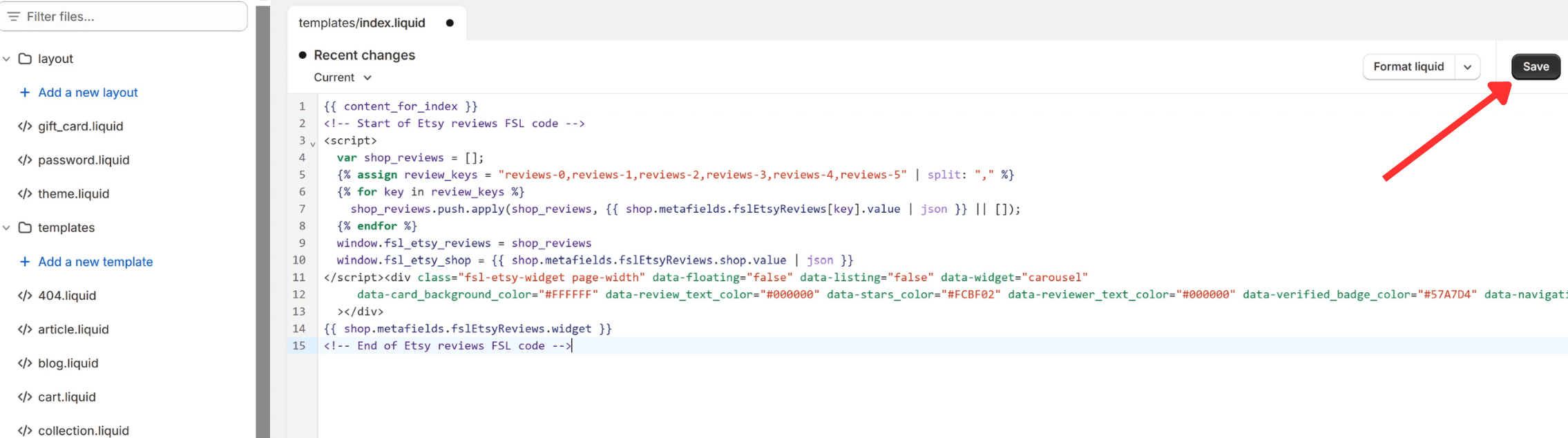Collapse the templates folder chevron
Viewport: 1568px width, 438px height.
click(x=6, y=227)
